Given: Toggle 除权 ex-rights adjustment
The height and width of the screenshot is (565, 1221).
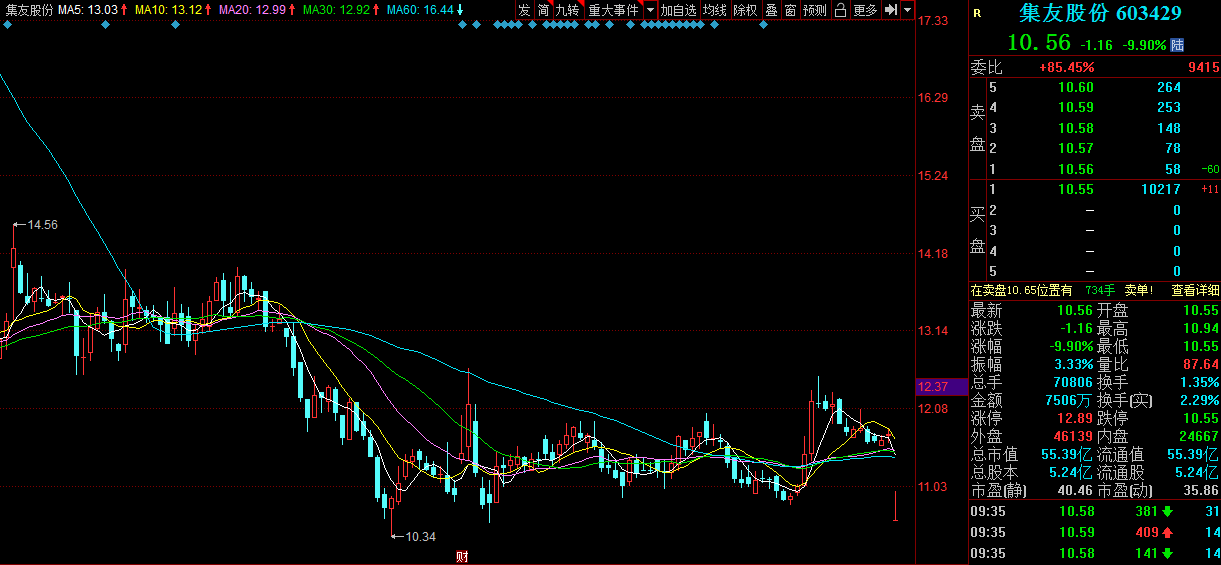Looking at the screenshot, I should point(745,10).
